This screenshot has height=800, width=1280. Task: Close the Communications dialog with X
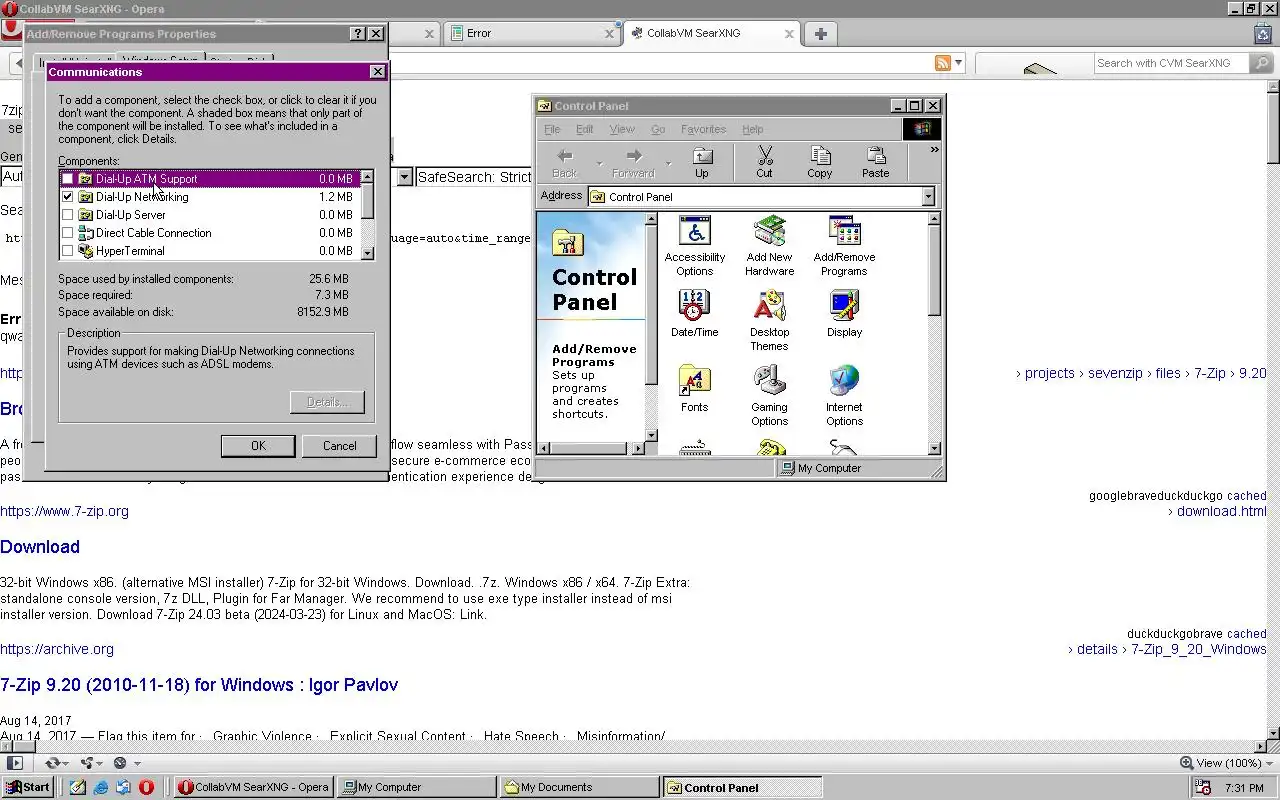tap(377, 72)
